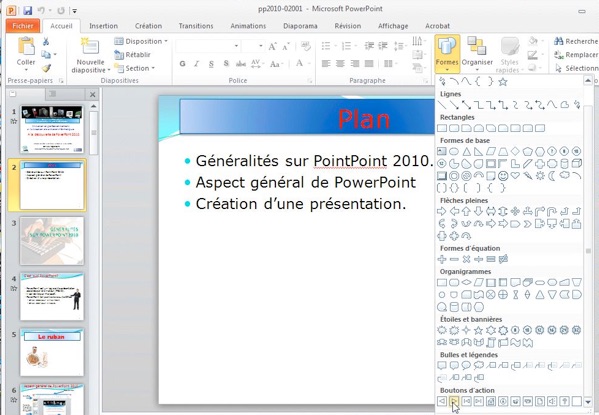The height and width of the screenshot is (415, 599).
Task: Open the Fichier tab
Action: pyautogui.click(x=23, y=26)
